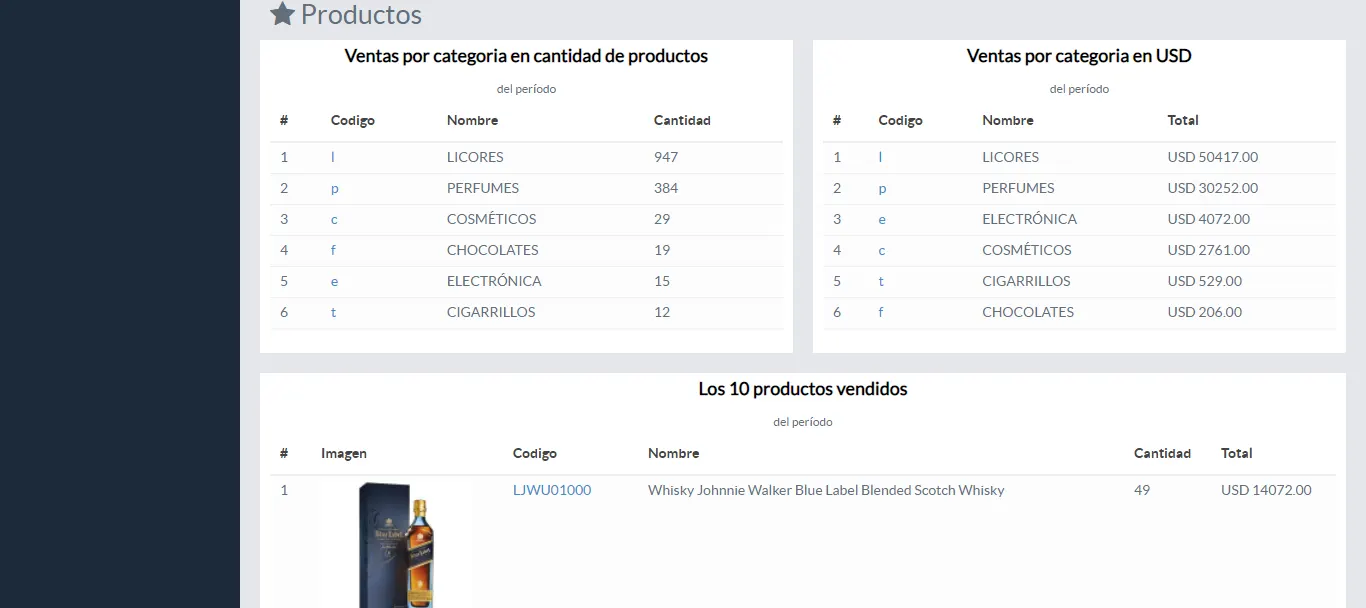Click the star icon beside Productos heading

(x=282, y=15)
